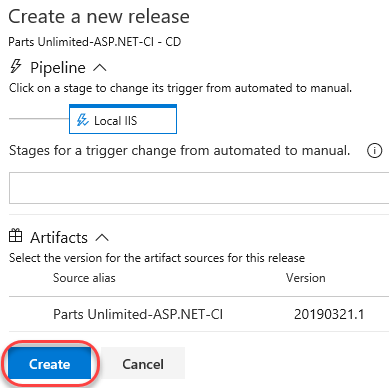The width and height of the screenshot is (389, 388).
Task: Click the Pipeline section heading
Action: tap(58, 68)
